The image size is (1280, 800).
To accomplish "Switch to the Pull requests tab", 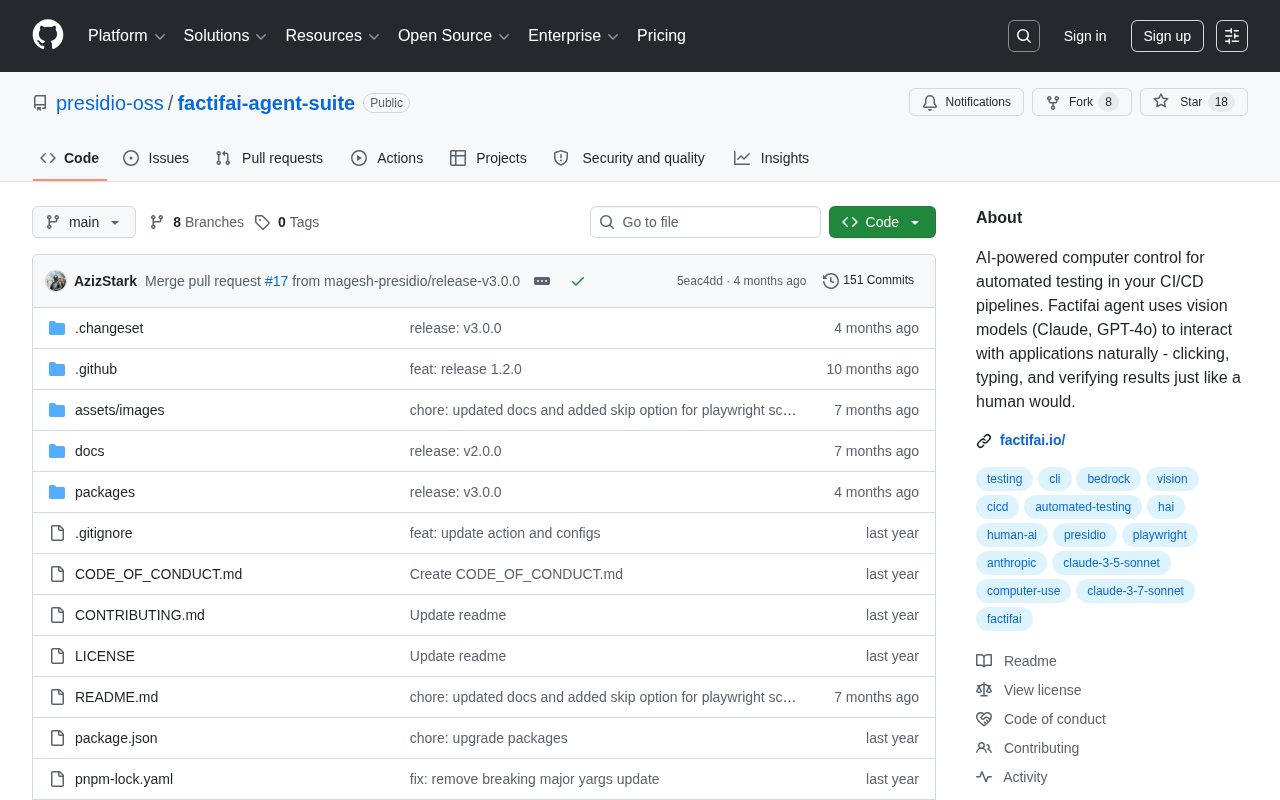I will click(x=269, y=158).
